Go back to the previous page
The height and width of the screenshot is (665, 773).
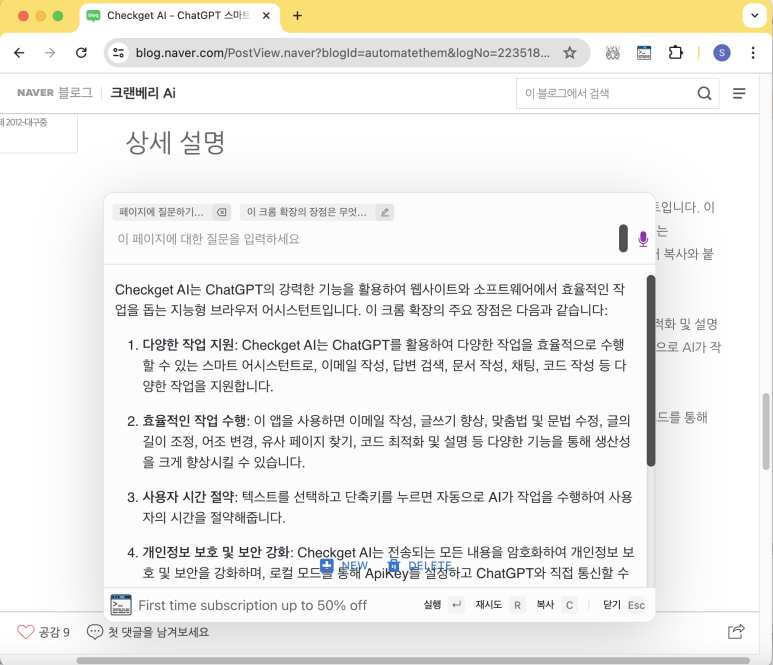click(x=19, y=53)
